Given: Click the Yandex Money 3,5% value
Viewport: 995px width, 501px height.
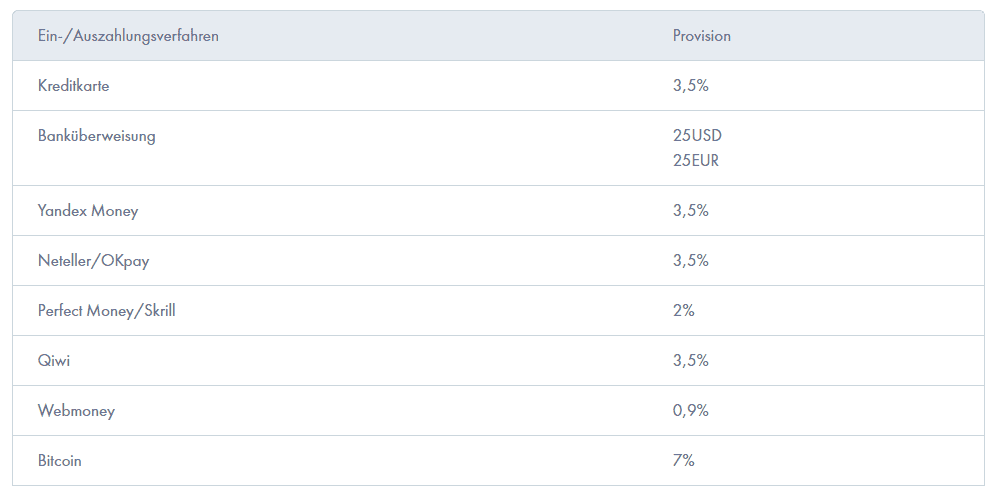Looking at the screenshot, I should tap(690, 211).
